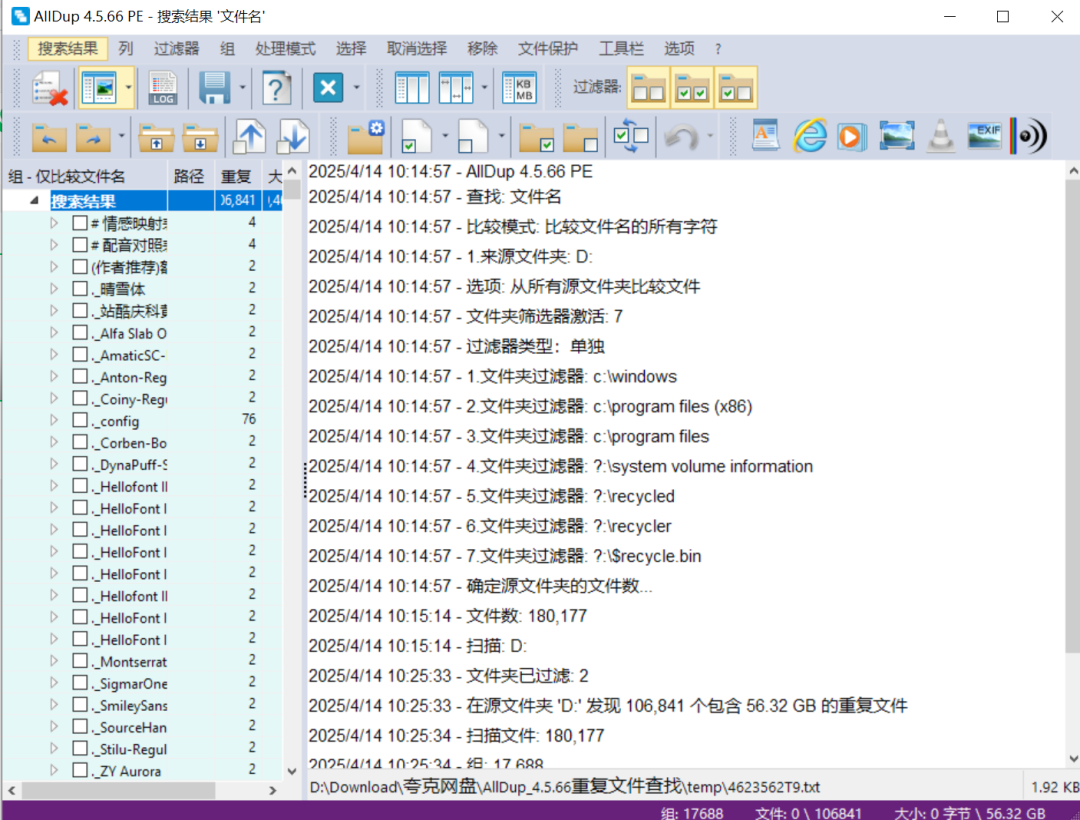Click the Internet Explorer icon

pos(809,135)
